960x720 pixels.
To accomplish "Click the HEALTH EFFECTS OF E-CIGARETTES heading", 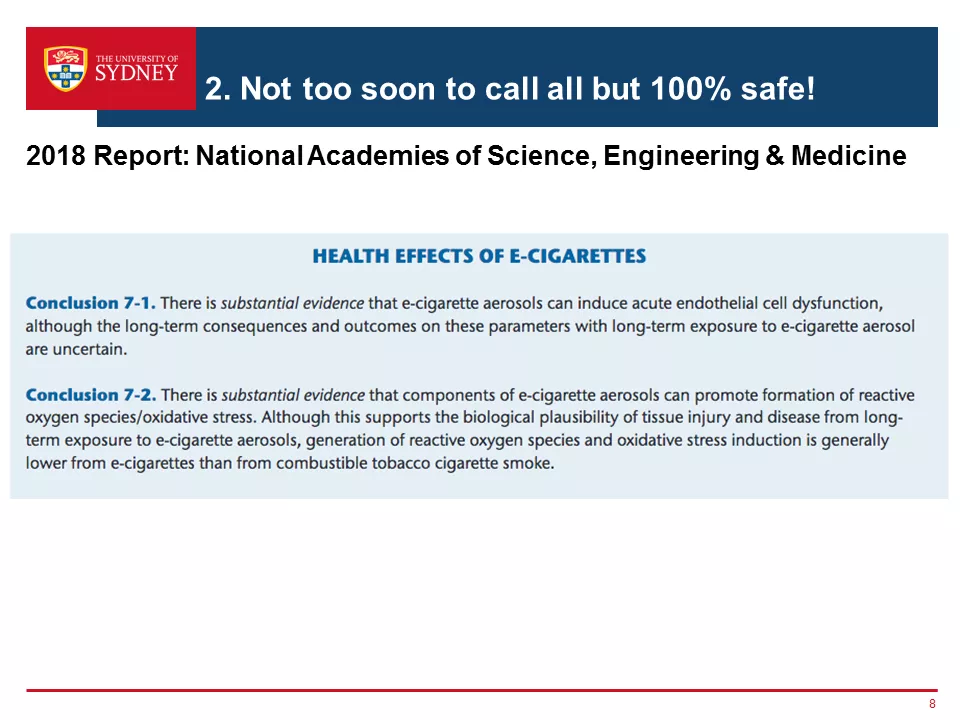I will [479, 256].
